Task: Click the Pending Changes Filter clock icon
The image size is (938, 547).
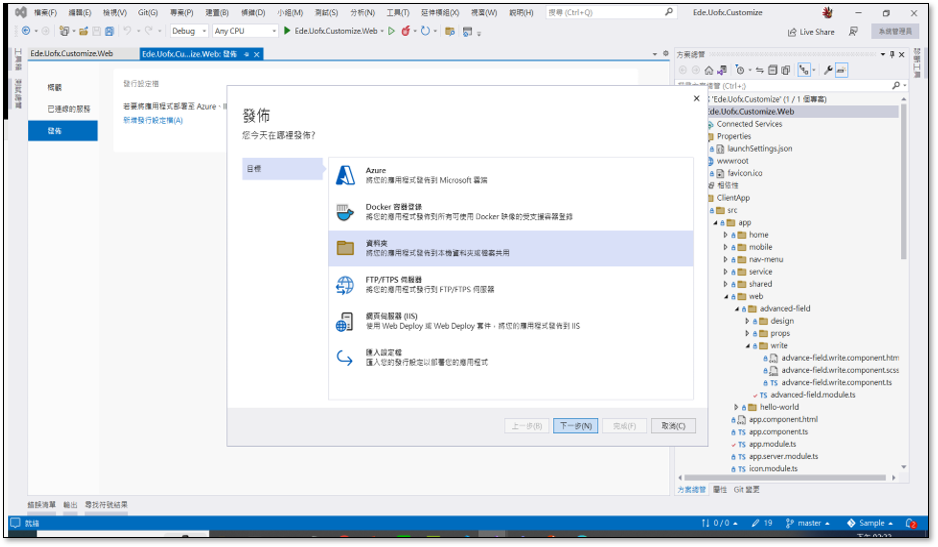Action: [x=740, y=71]
